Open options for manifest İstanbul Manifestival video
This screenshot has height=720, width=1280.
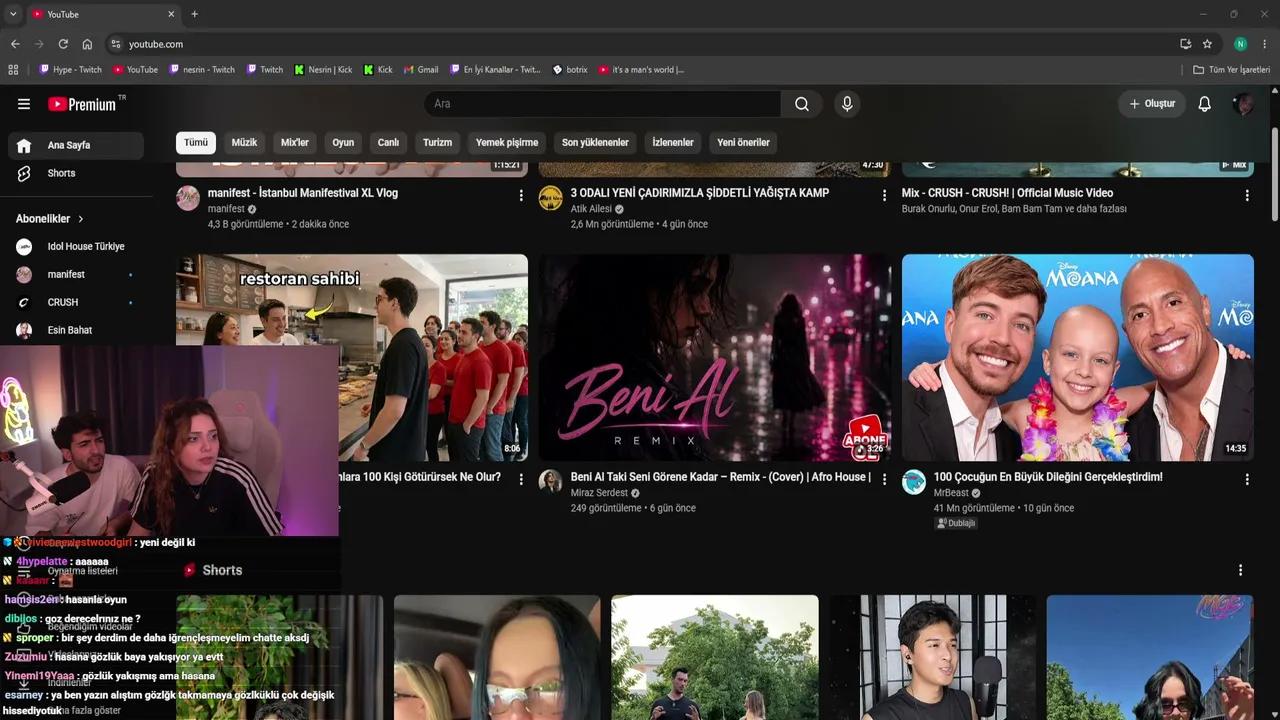[x=521, y=196]
